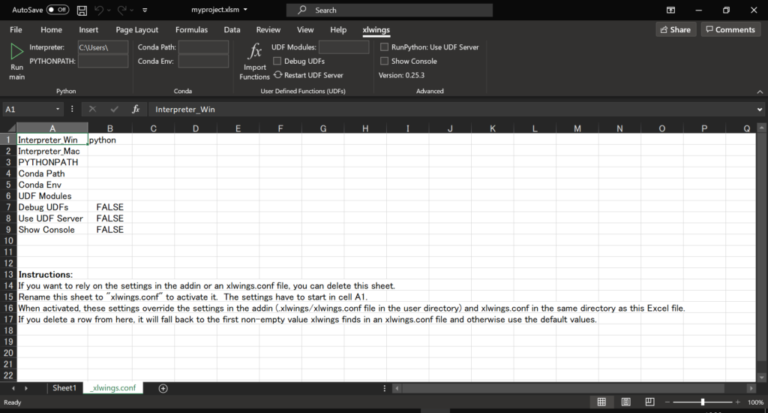
Task: Click the UDF Modules input field
Action: pyautogui.click(x=344, y=47)
